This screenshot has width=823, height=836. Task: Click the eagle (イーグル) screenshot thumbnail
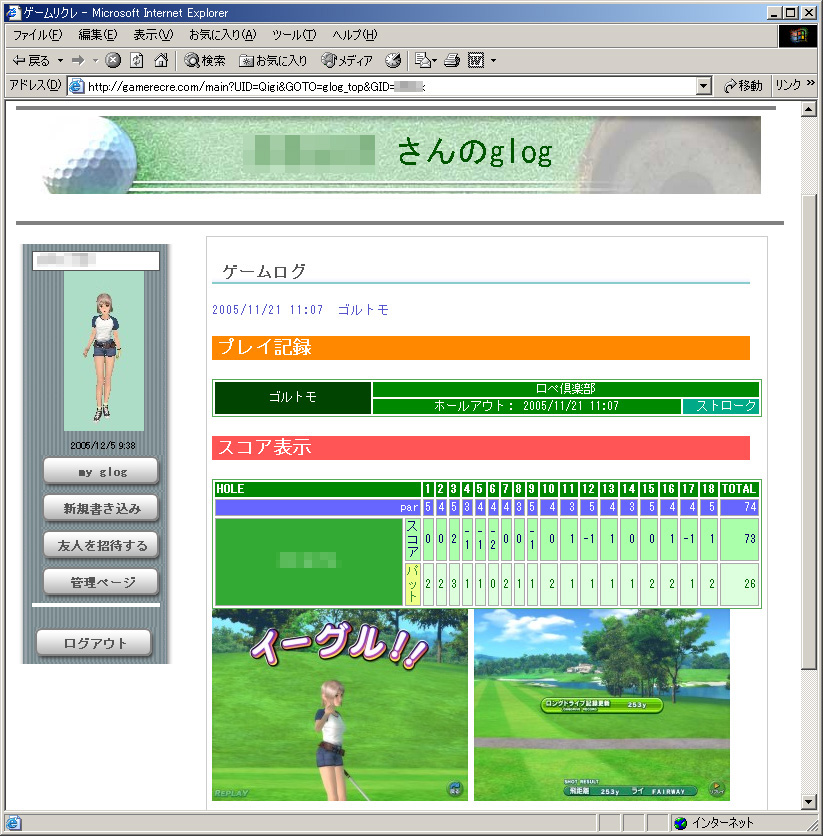pos(340,705)
